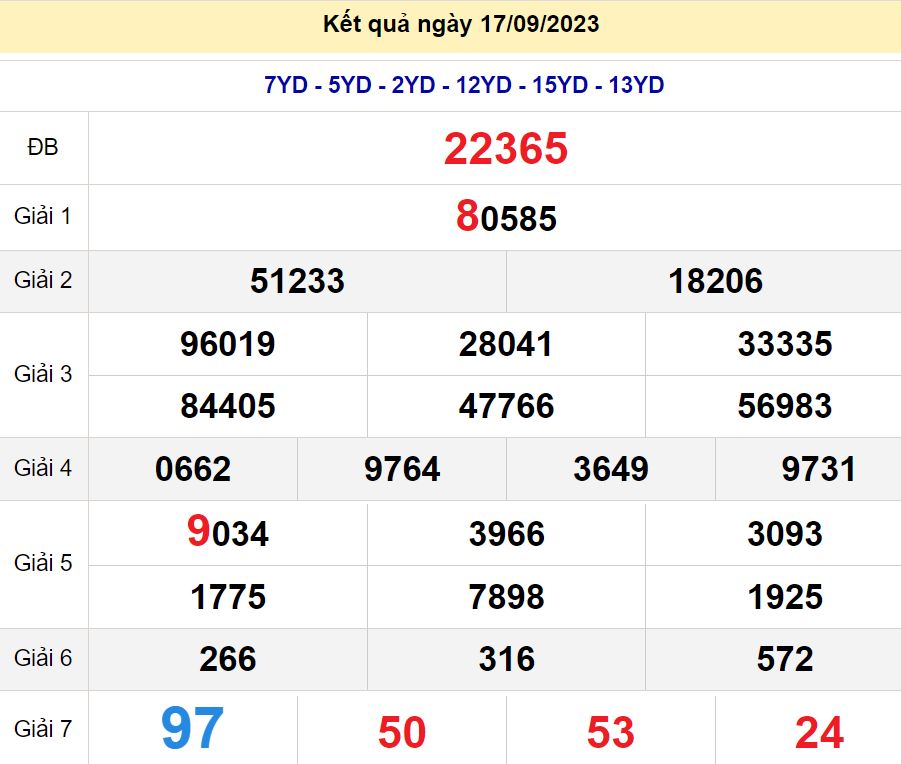Select the Giải 6 number 572
901x764 pixels.
click(x=784, y=660)
